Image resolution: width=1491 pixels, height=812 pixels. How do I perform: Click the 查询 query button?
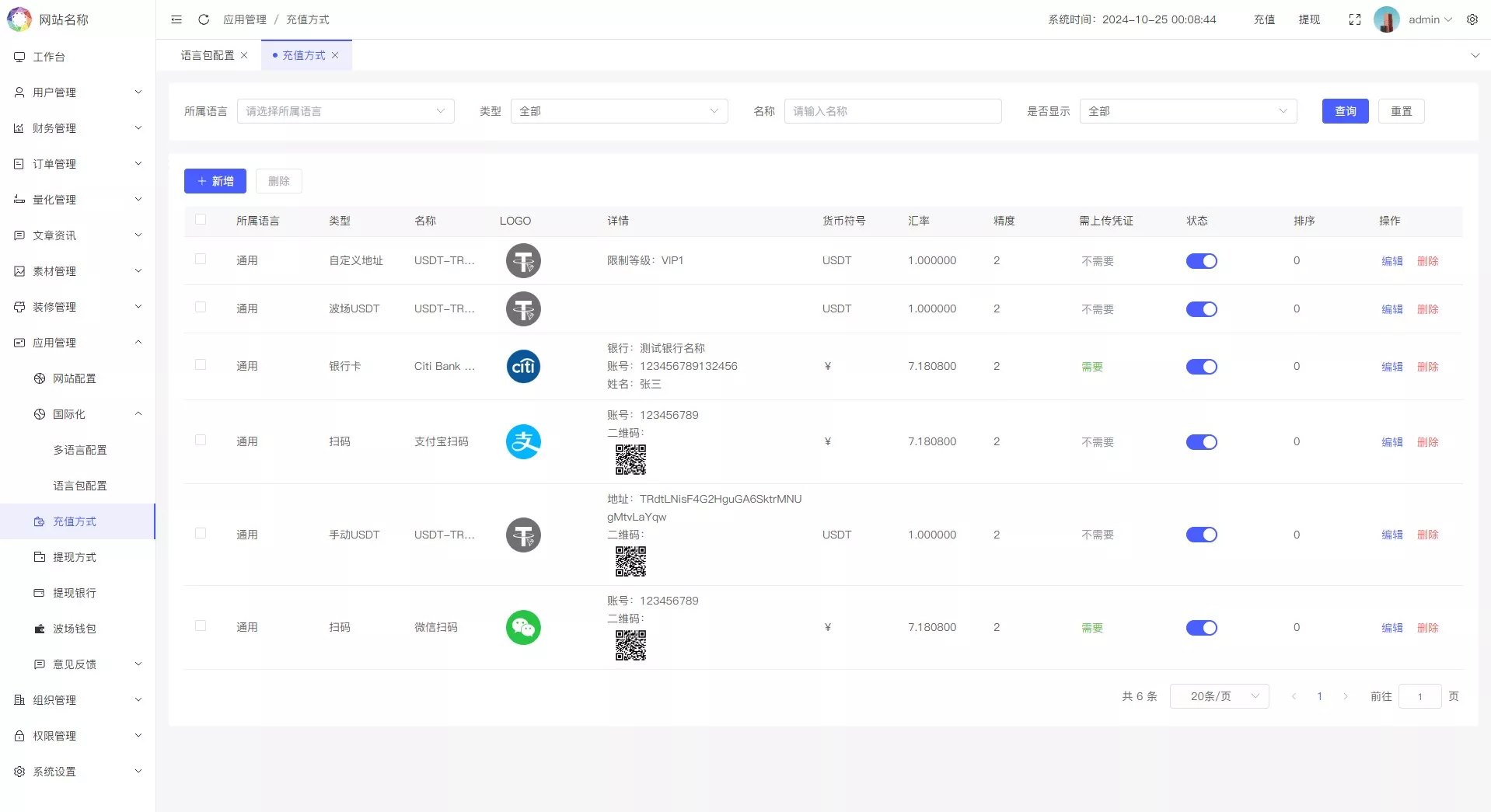[x=1344, y=111]
